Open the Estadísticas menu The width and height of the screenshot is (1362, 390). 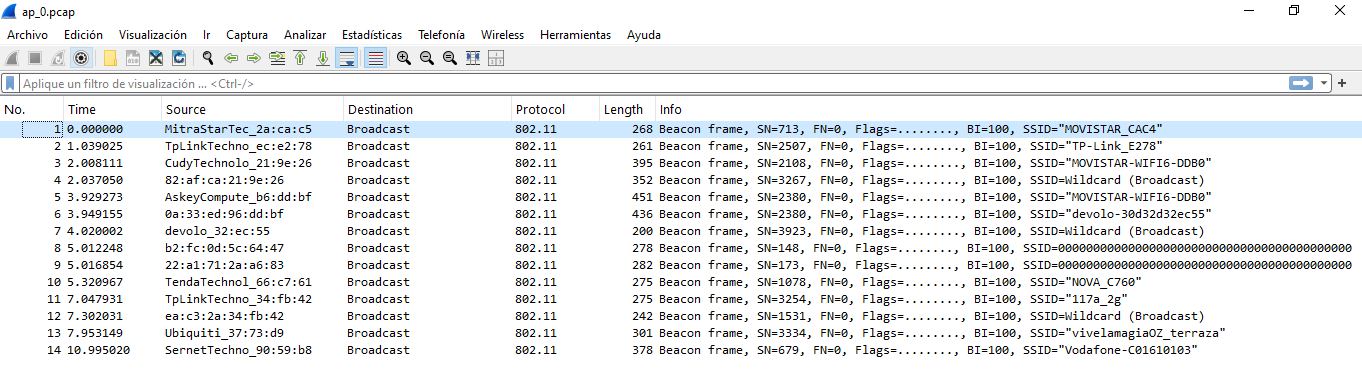point(372,35)
